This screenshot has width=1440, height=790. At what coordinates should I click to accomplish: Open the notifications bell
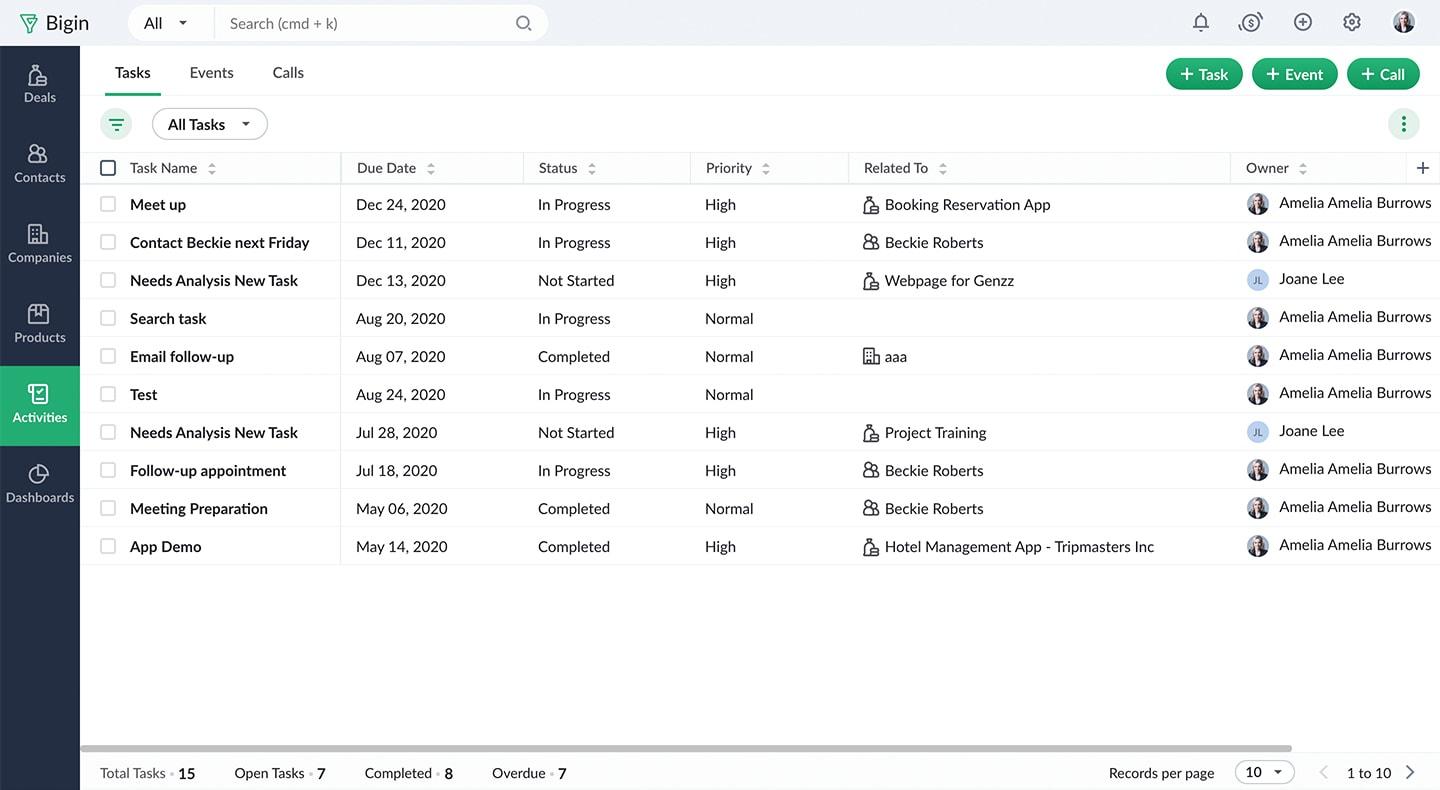pyautogui.click(x=1201, y=22)
